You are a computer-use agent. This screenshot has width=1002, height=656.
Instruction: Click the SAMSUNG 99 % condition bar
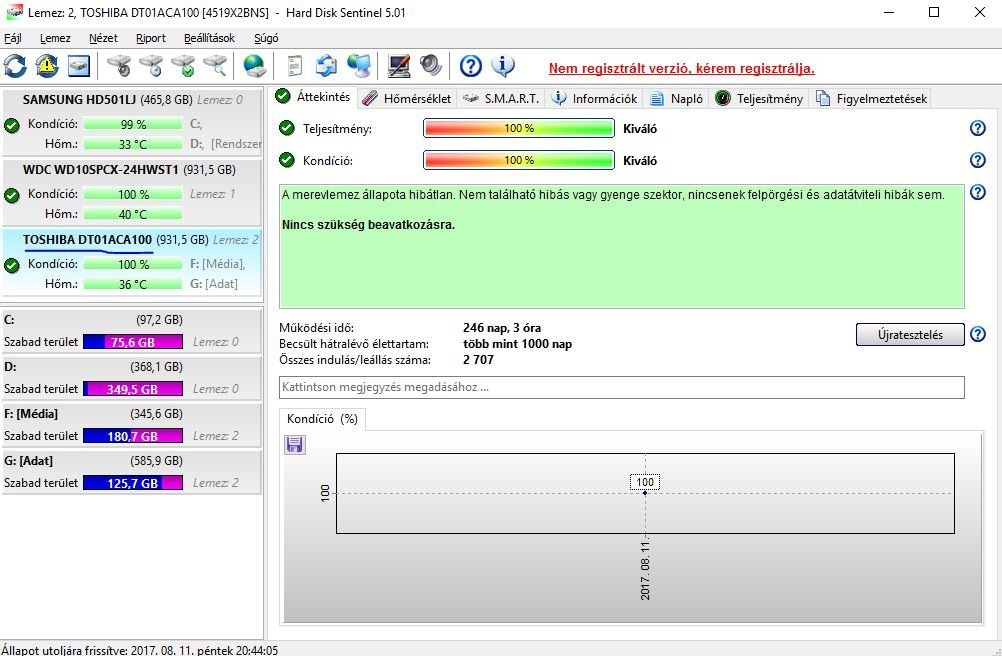pyautogui.click(x=133, y=124)
